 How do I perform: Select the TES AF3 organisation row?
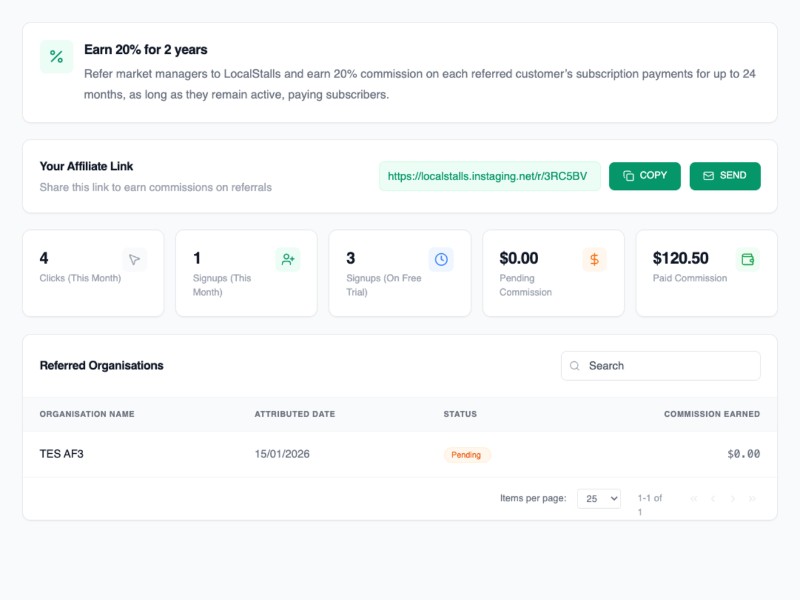tap(62, 454)
